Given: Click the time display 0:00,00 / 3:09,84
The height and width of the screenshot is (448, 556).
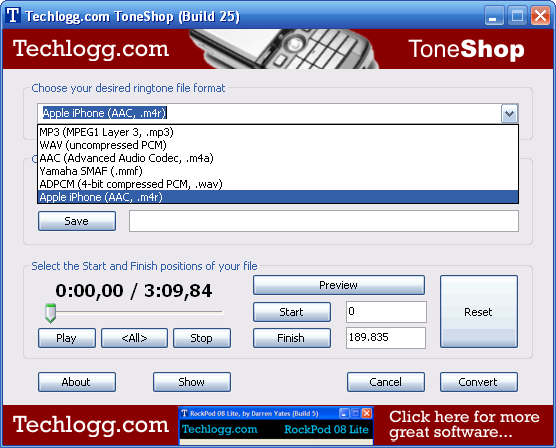Looking at the screenshot, I should pyautogui.click(x=134, y=291).
